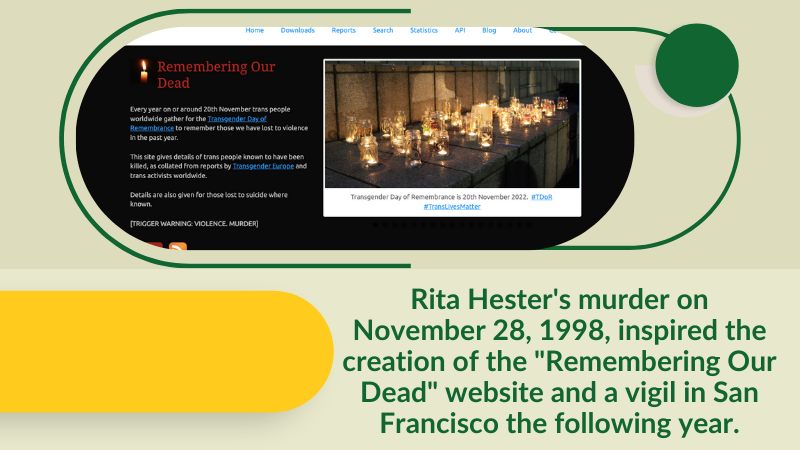Click the API navigation link
This screenshot has height=450, width=800.
(x=460, y=30)
